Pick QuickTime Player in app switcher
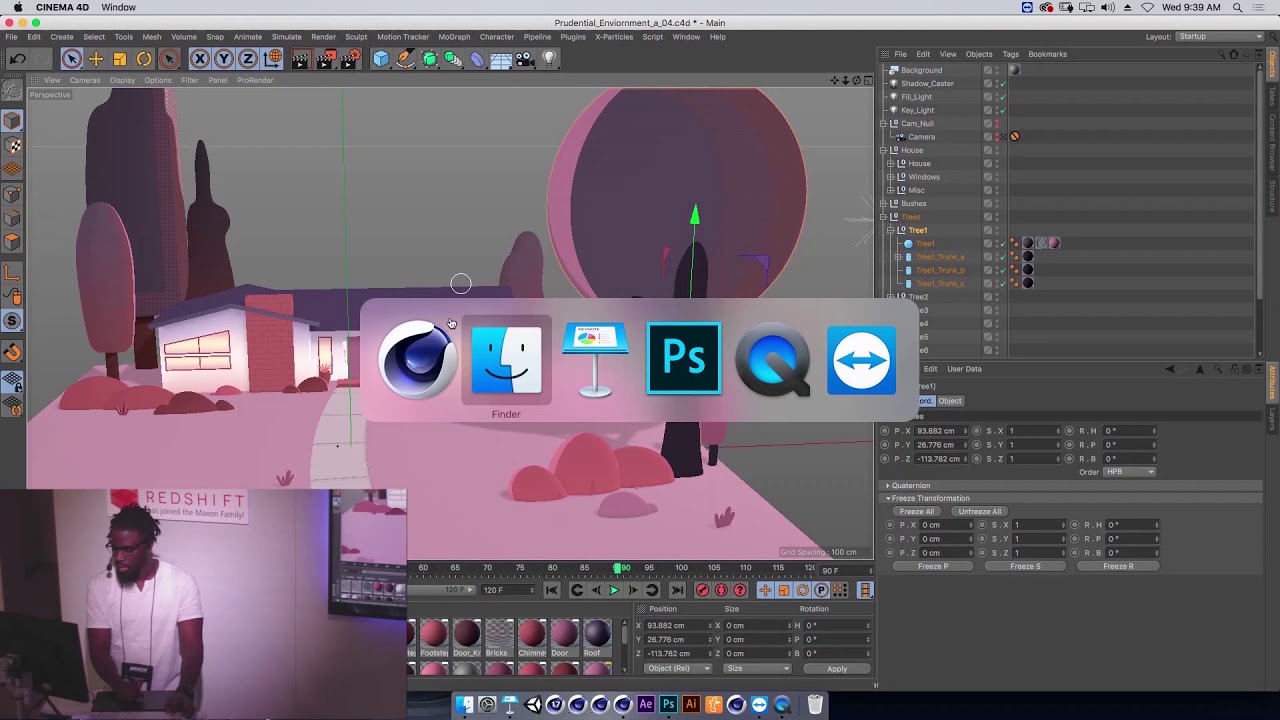1280x720 pixels. click(773, 359)
